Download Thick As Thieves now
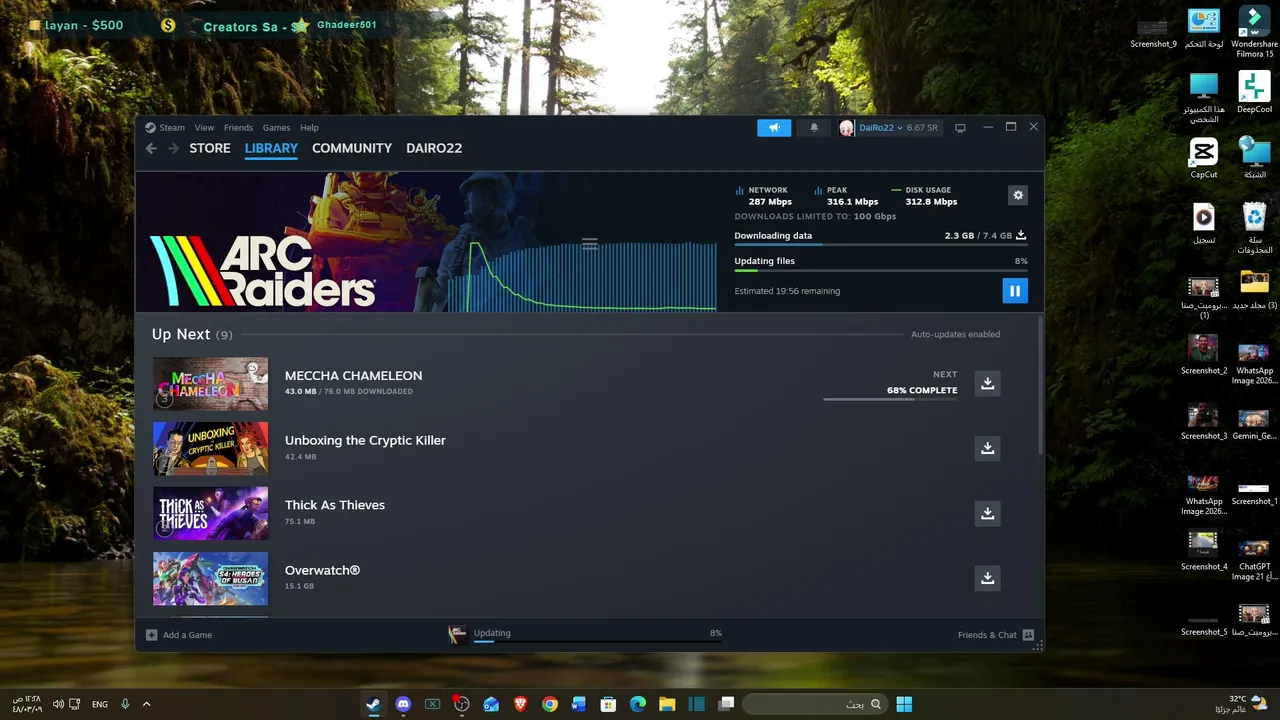The image size is (1280, 720). 987,513
